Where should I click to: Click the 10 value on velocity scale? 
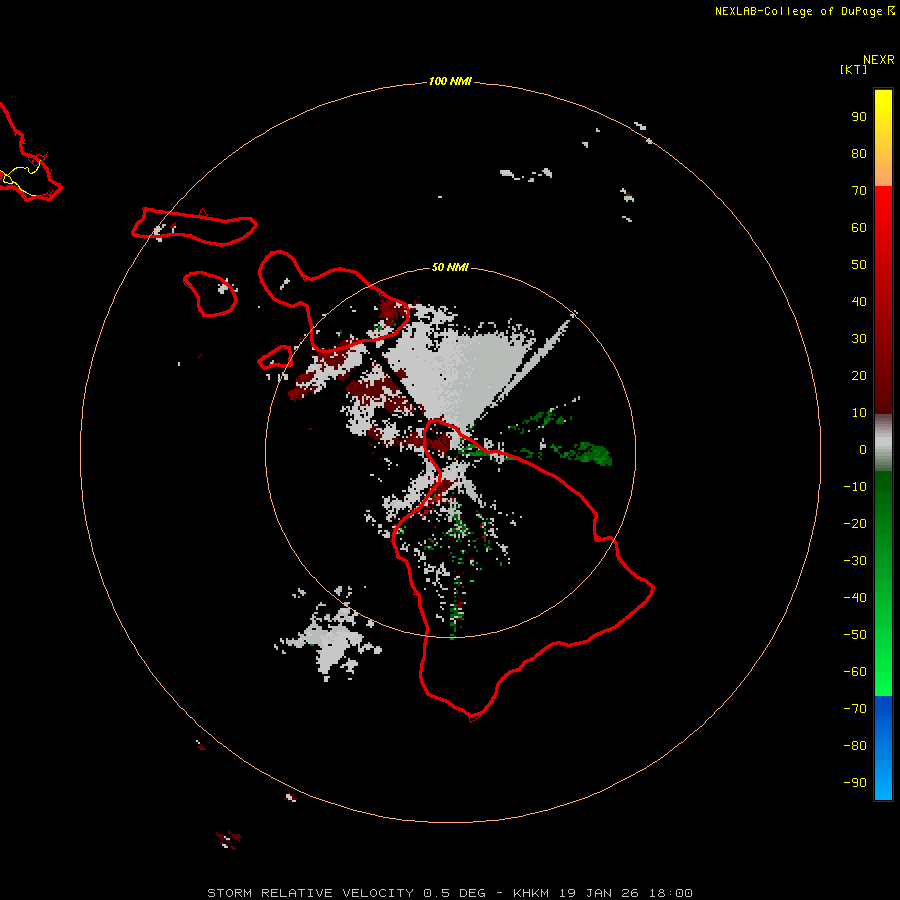[x=859, y=413]
